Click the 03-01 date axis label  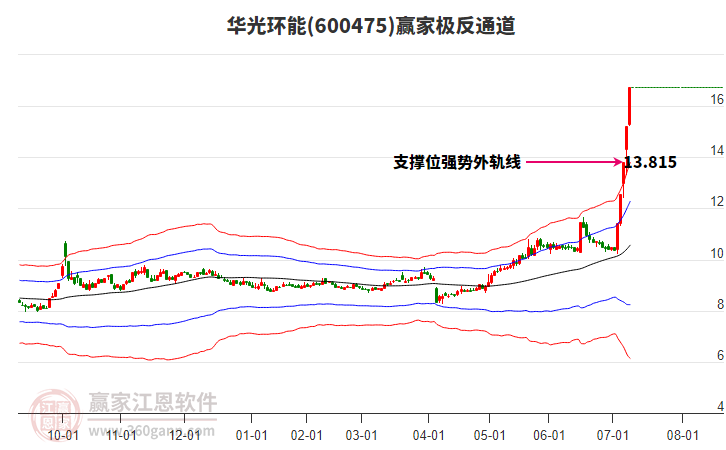point(362,436)
